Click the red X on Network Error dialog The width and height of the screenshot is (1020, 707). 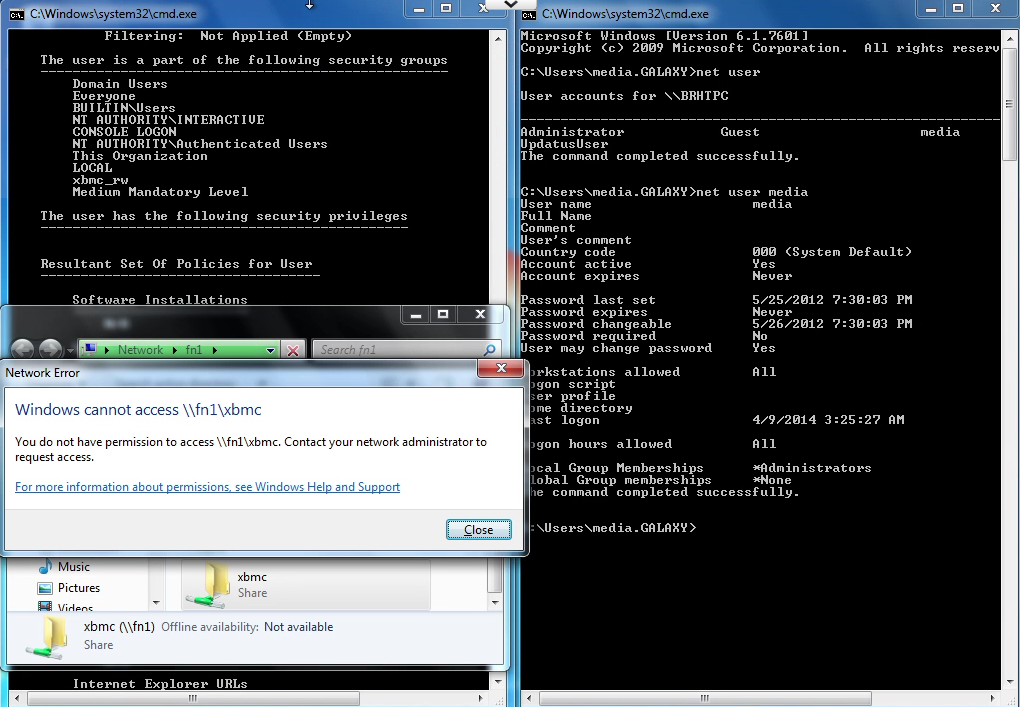500,368
